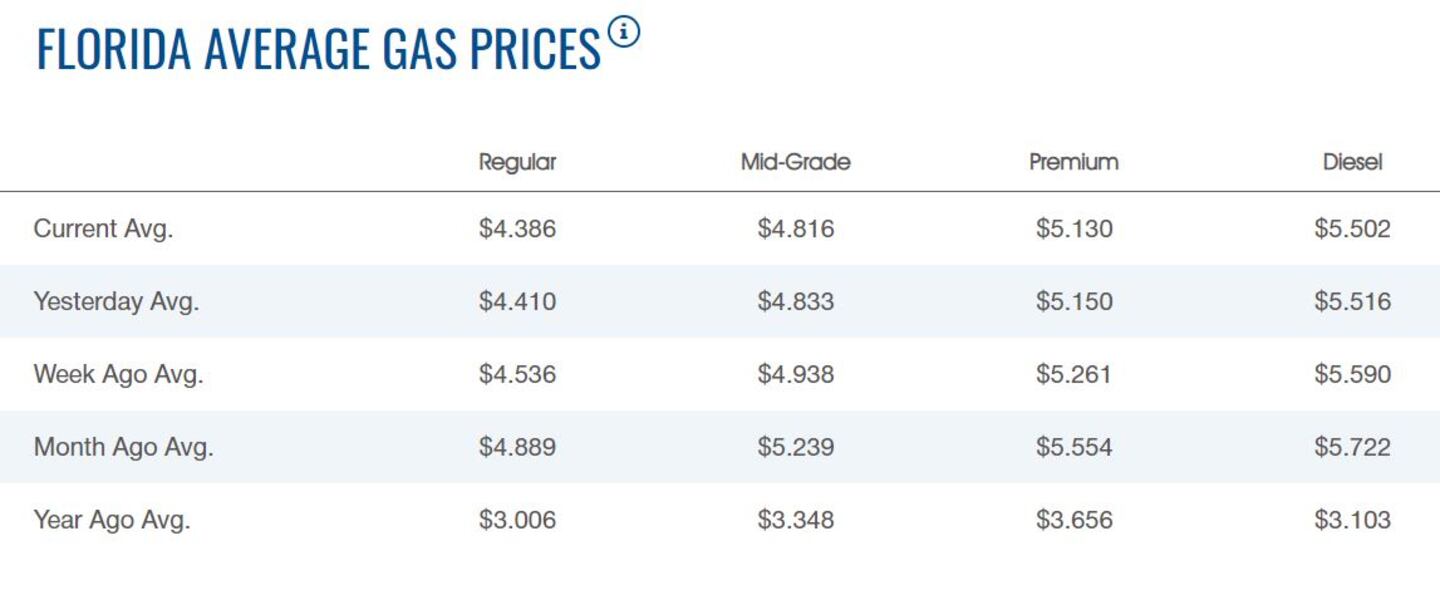Select the Premium column header
Image resolution: width=1440 pixels, height=595 pixels.
[1073, 162]
